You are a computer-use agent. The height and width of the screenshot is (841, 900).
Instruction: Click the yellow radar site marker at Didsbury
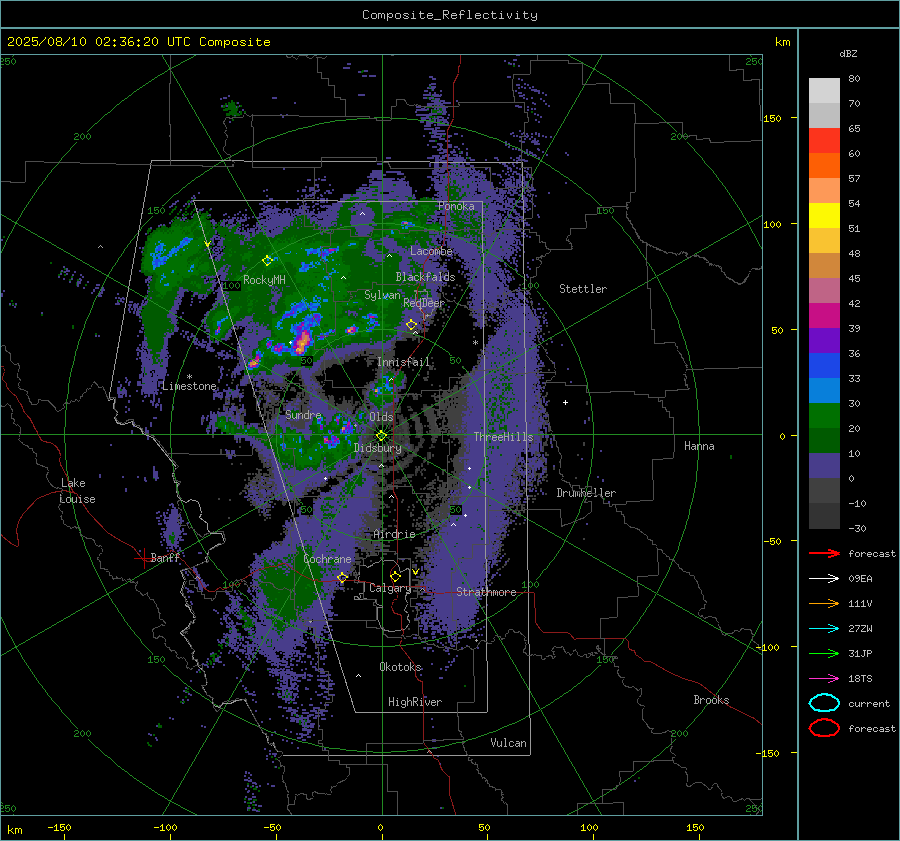(x=381, y=436)
